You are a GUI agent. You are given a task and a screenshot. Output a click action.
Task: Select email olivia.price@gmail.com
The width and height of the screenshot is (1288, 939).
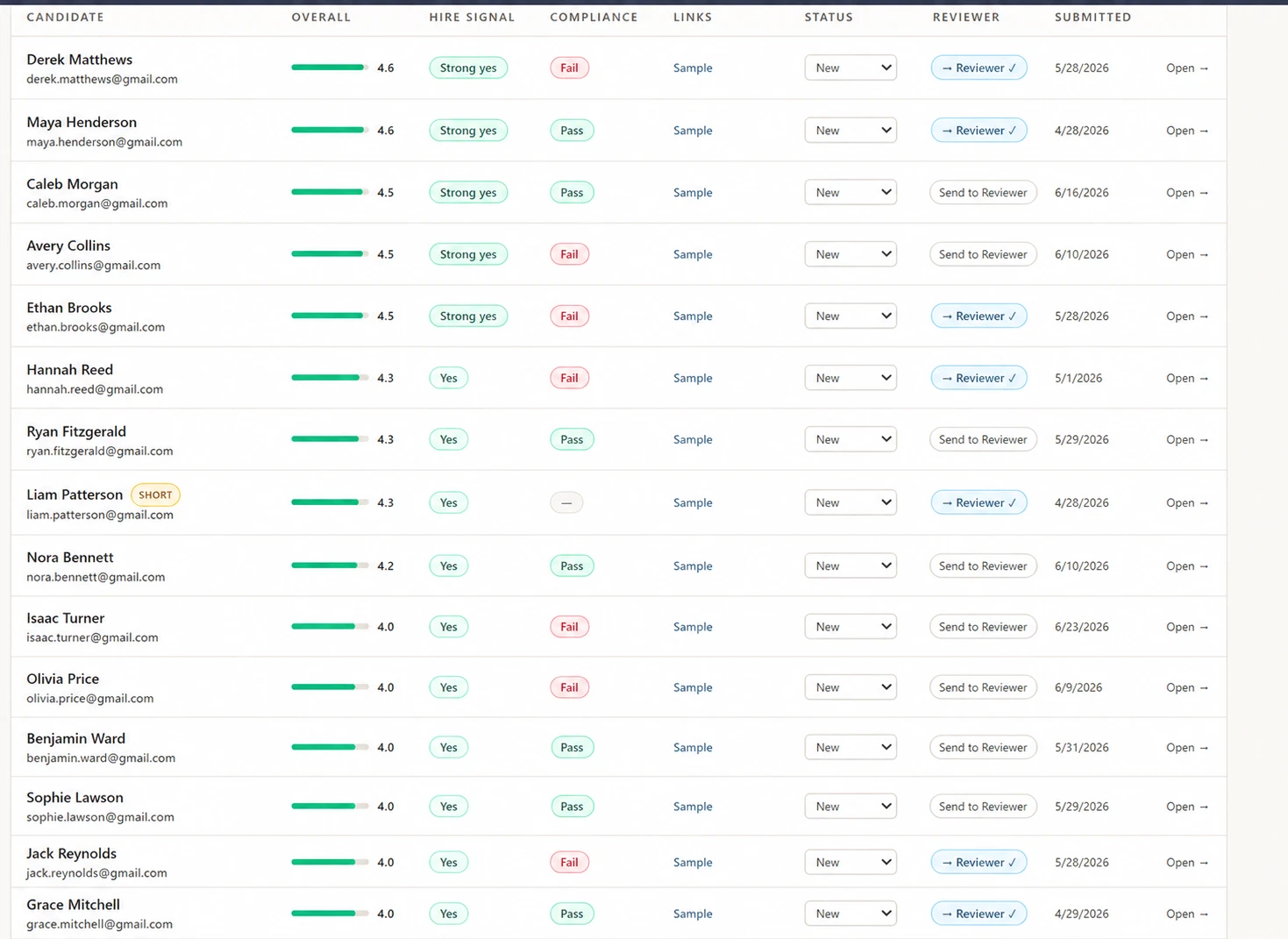pos(89,699)
